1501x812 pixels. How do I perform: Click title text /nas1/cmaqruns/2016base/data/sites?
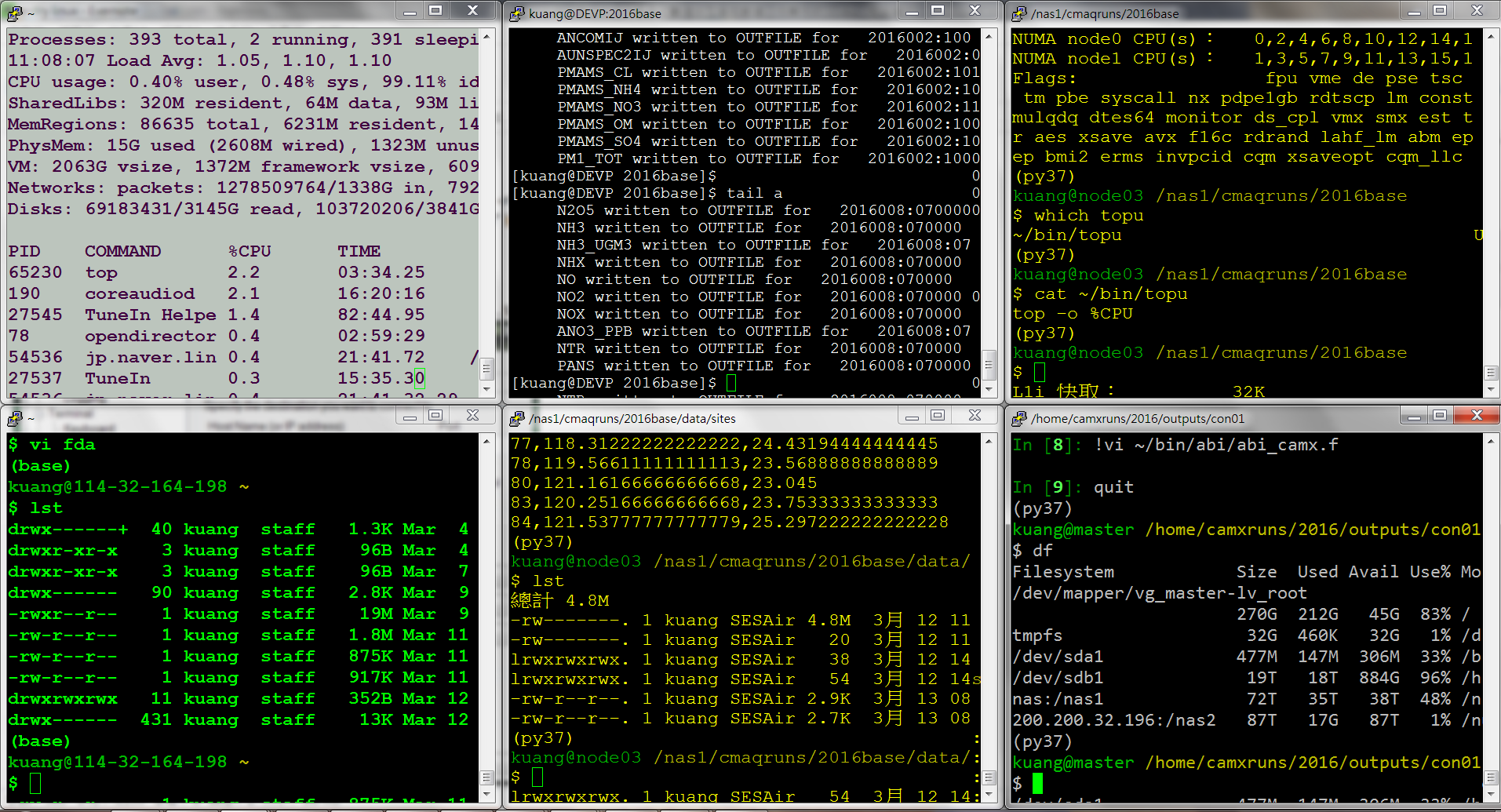tap(632, 418)
